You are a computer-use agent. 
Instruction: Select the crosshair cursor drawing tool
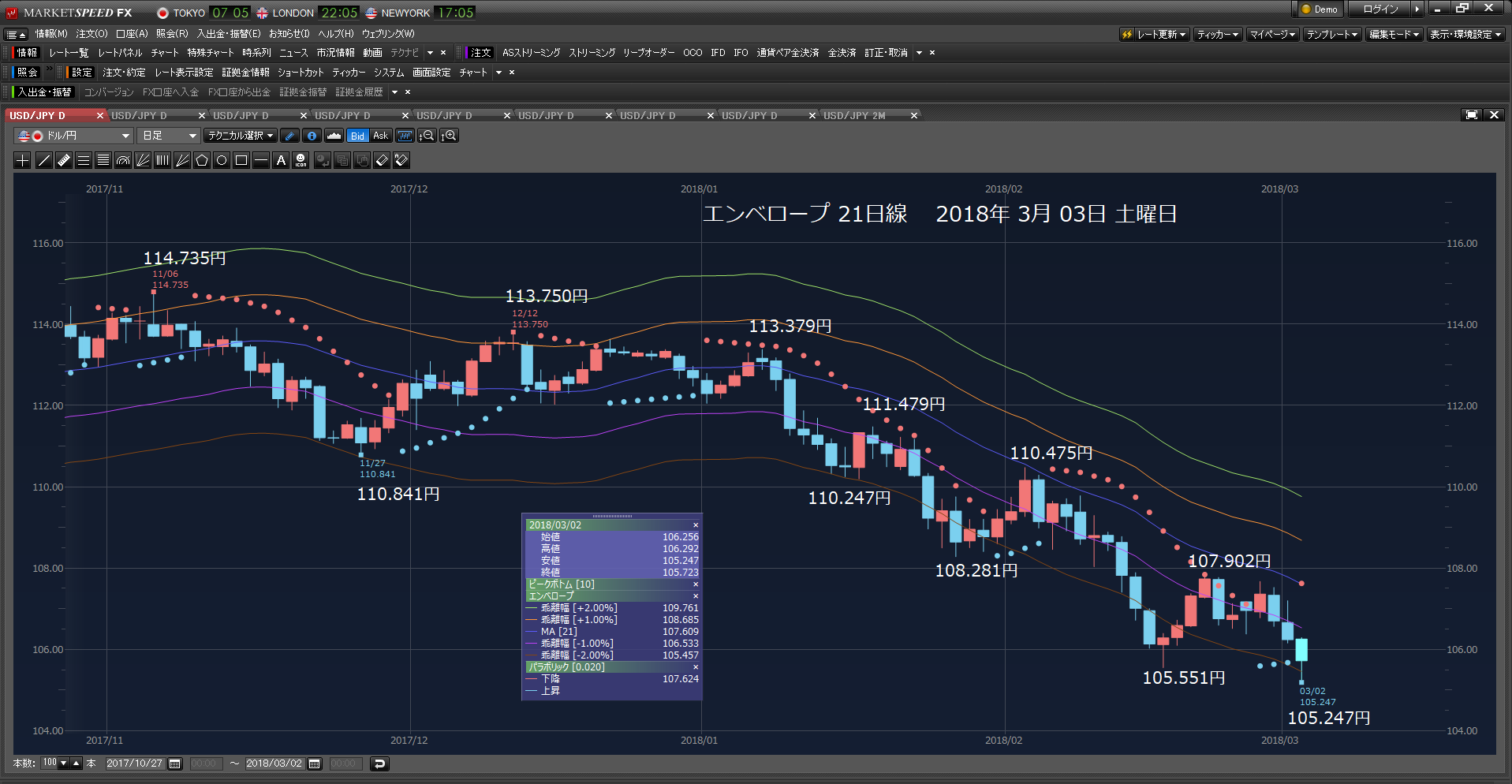pos(23,161)
